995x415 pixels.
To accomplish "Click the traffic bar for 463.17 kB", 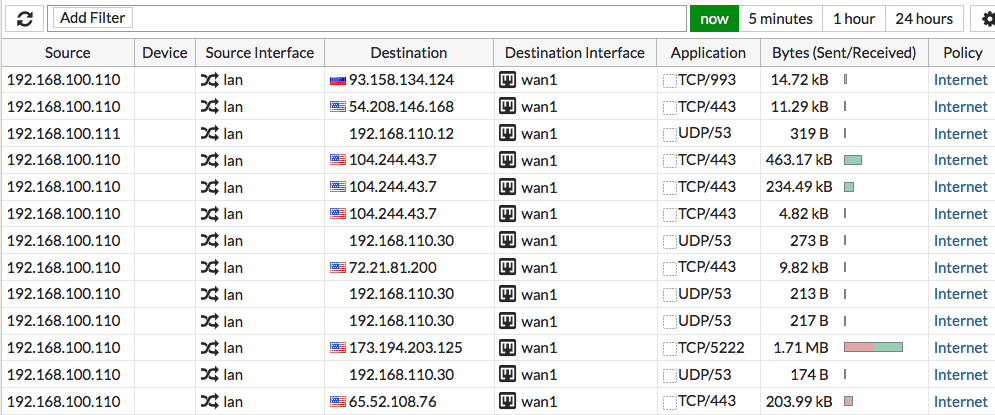I will (853, 161).
